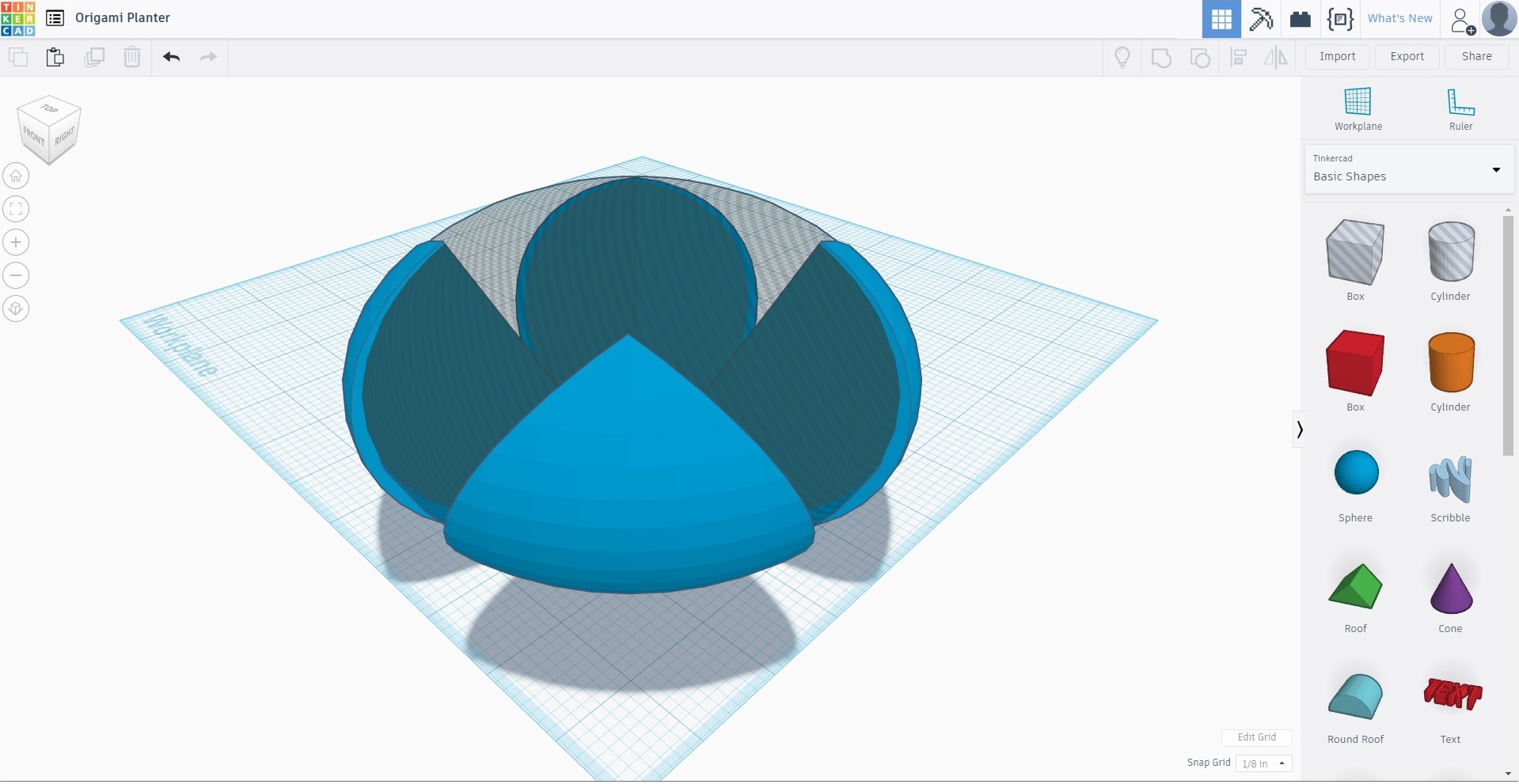Click the Home view icon
Image resolution: width=1519 pixels, height=784 pixels.
pyautogui.click(x=16, y=176)
